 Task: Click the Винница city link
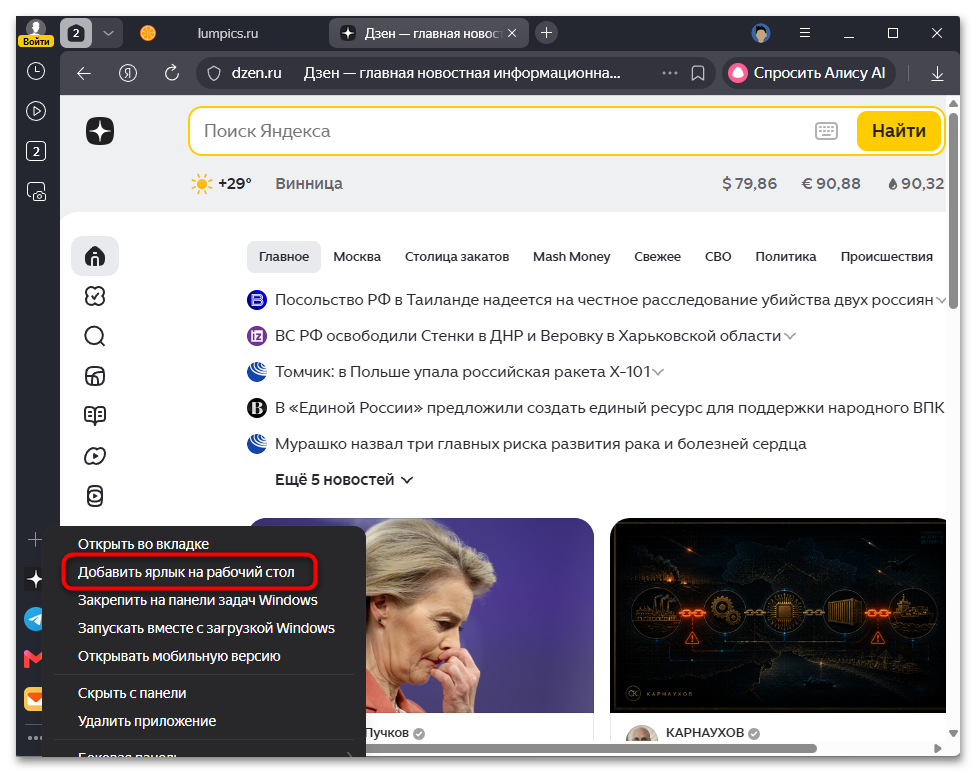pyautogui.click(x=309, y=184)
